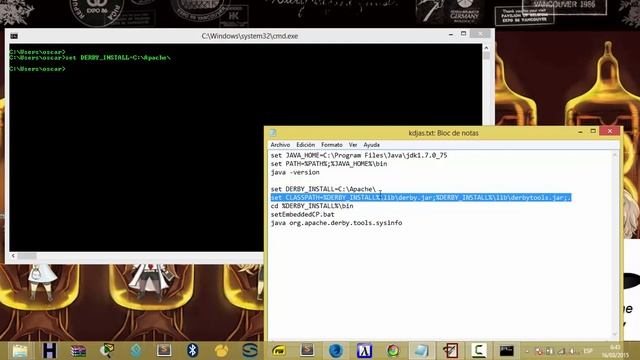Maximize the Notepad window
The width and height of the screenshot is (640, 360).
point(593,131)
